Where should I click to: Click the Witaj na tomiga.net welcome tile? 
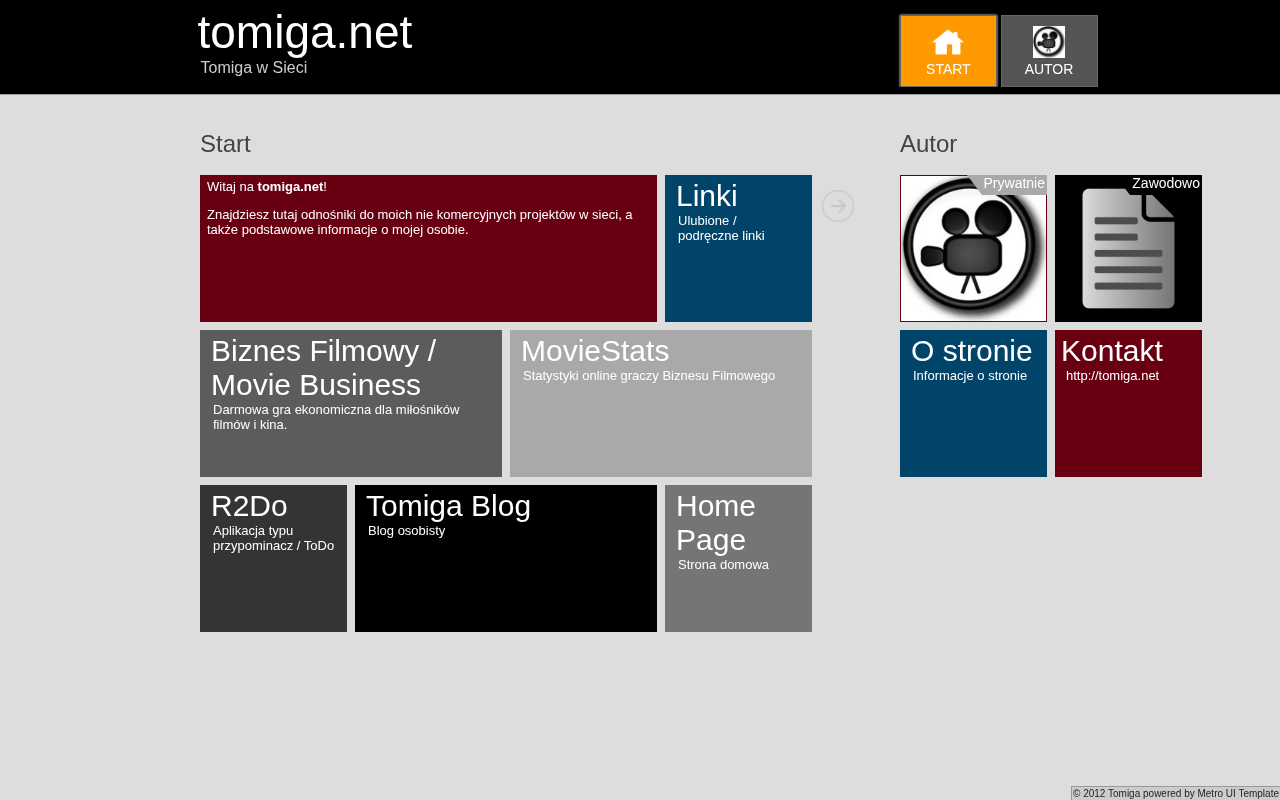click(x=428, y=248)
